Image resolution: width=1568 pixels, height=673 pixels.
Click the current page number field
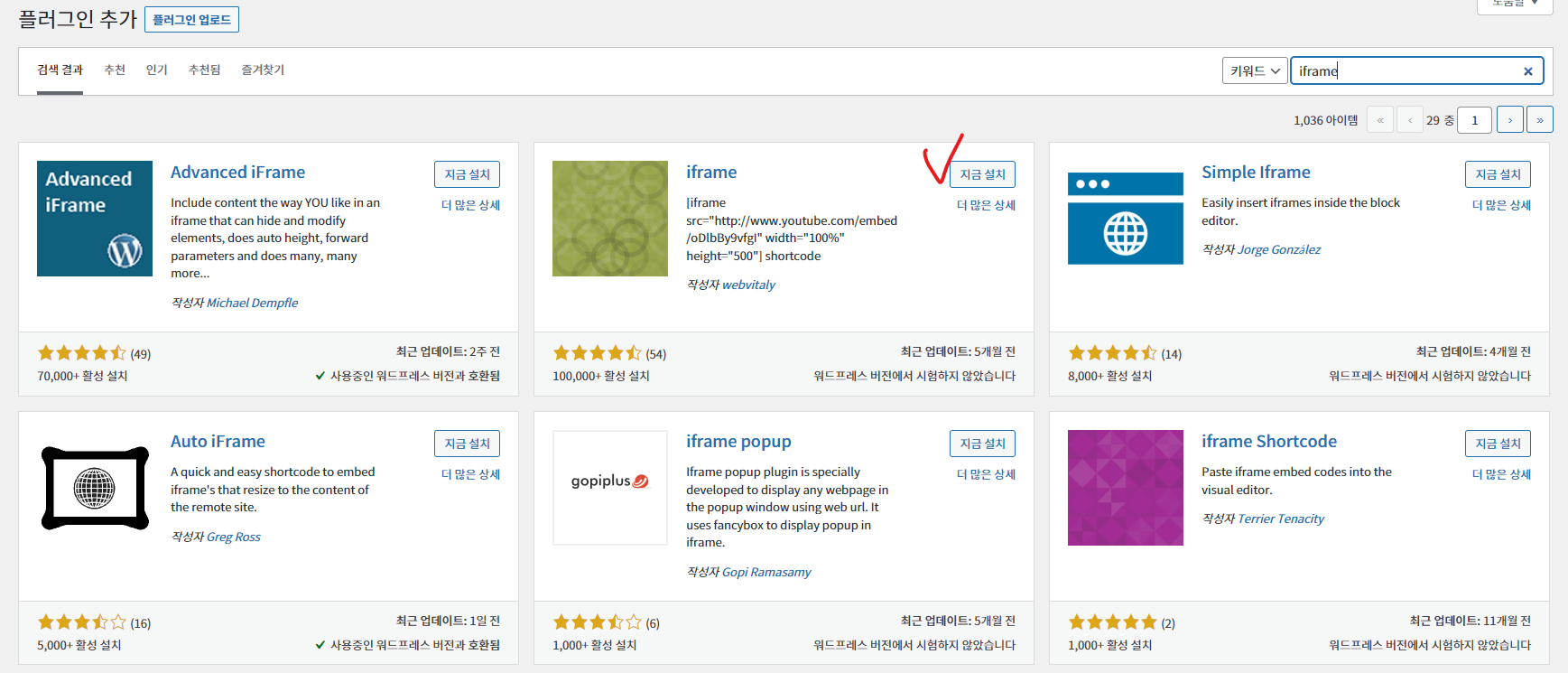[x=1474, y=120]
